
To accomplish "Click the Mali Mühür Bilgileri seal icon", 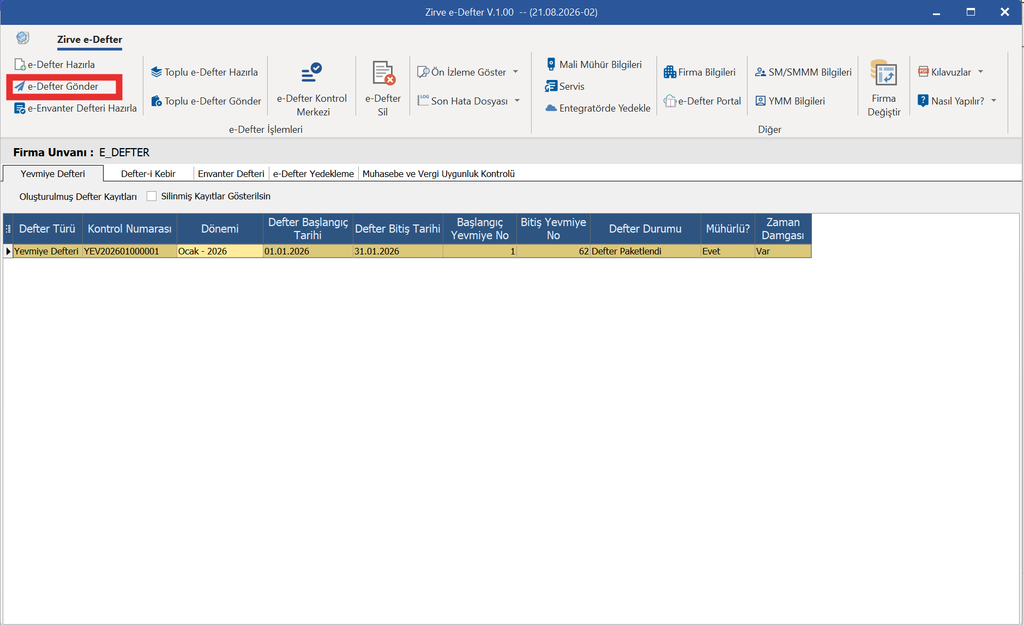I will point(551,64).
